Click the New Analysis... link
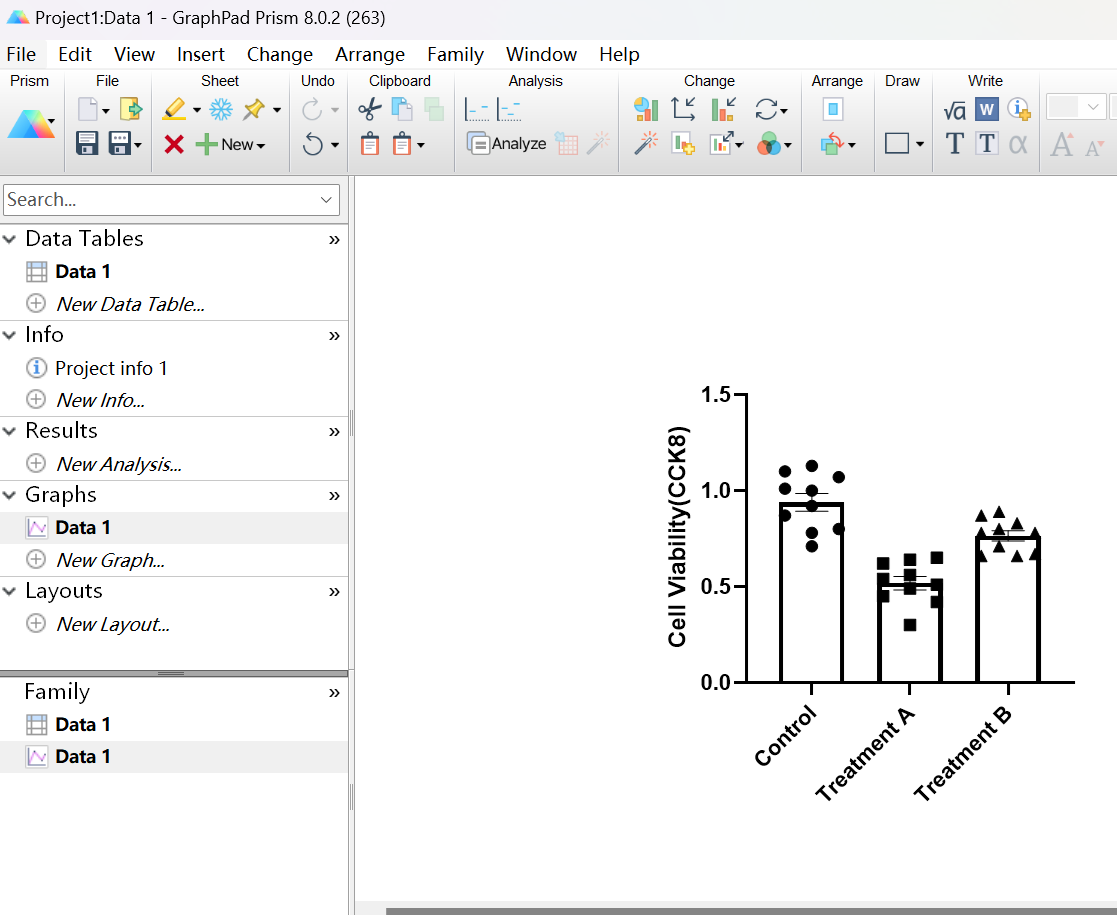 coord(118,464)
